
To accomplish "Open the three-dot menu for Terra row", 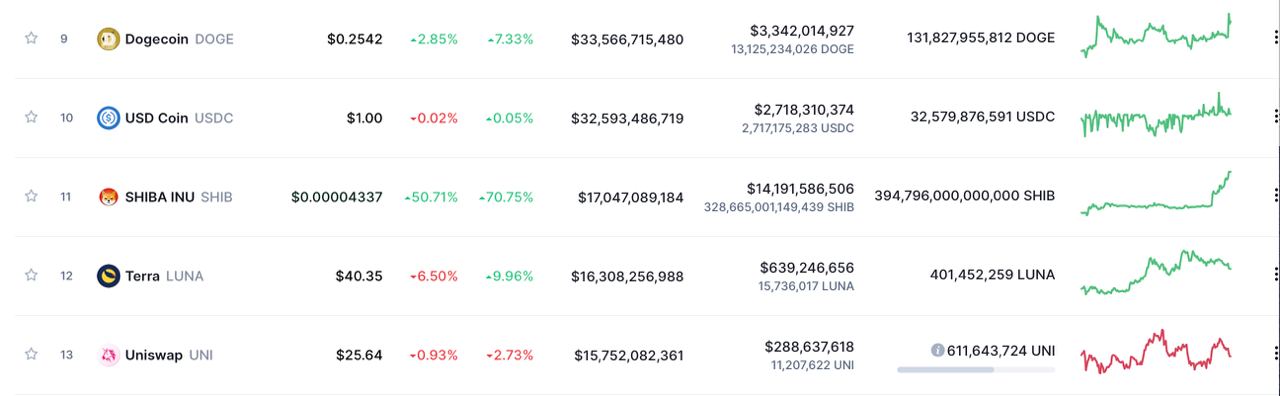I will pos(1276,276).
